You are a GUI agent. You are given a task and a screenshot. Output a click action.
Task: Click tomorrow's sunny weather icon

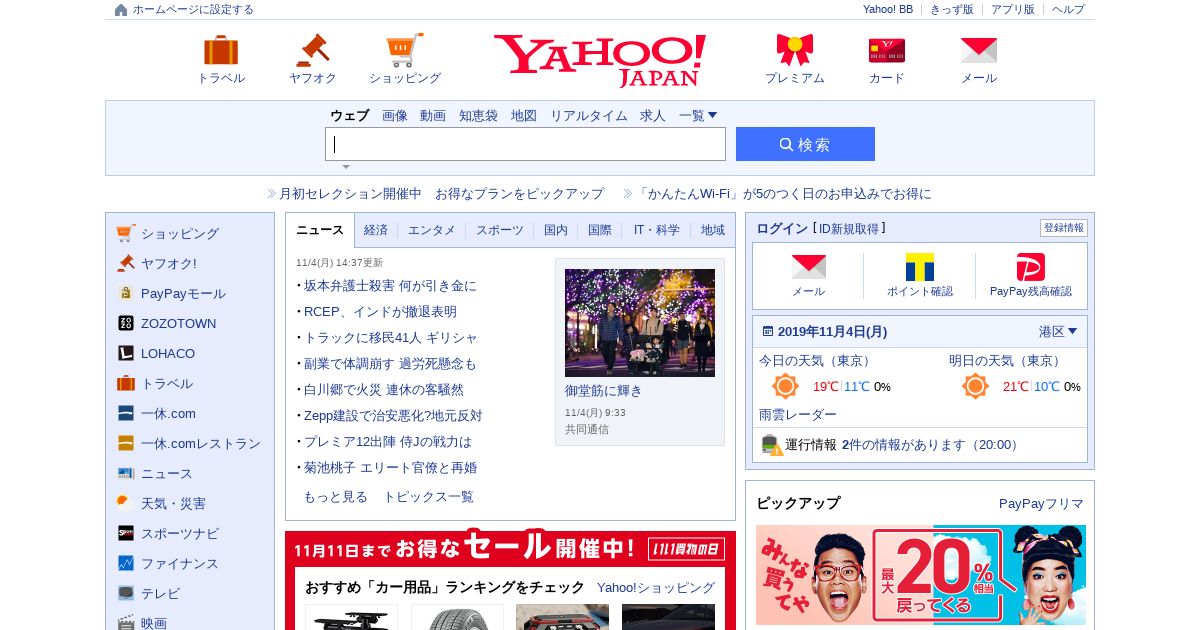[x=975, y=386]
